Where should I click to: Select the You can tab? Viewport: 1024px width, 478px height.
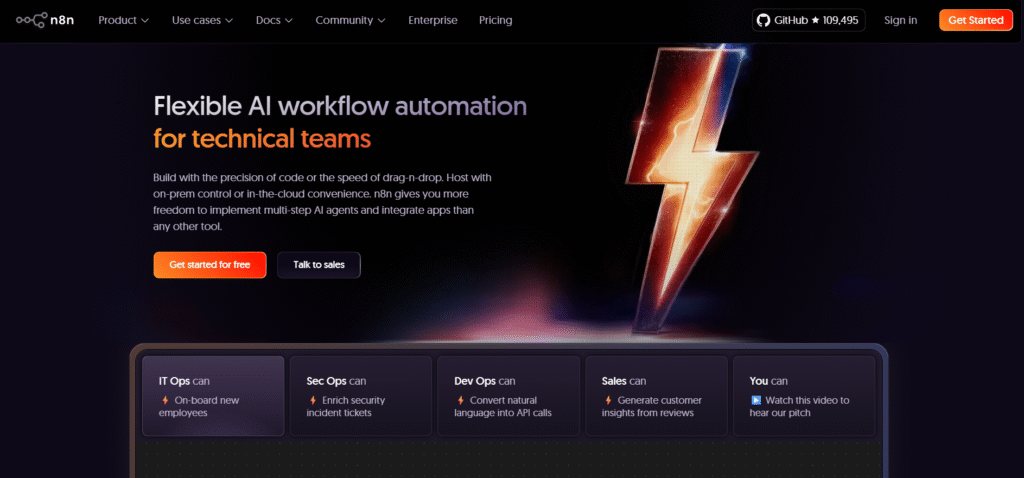[x=804, y=396]
